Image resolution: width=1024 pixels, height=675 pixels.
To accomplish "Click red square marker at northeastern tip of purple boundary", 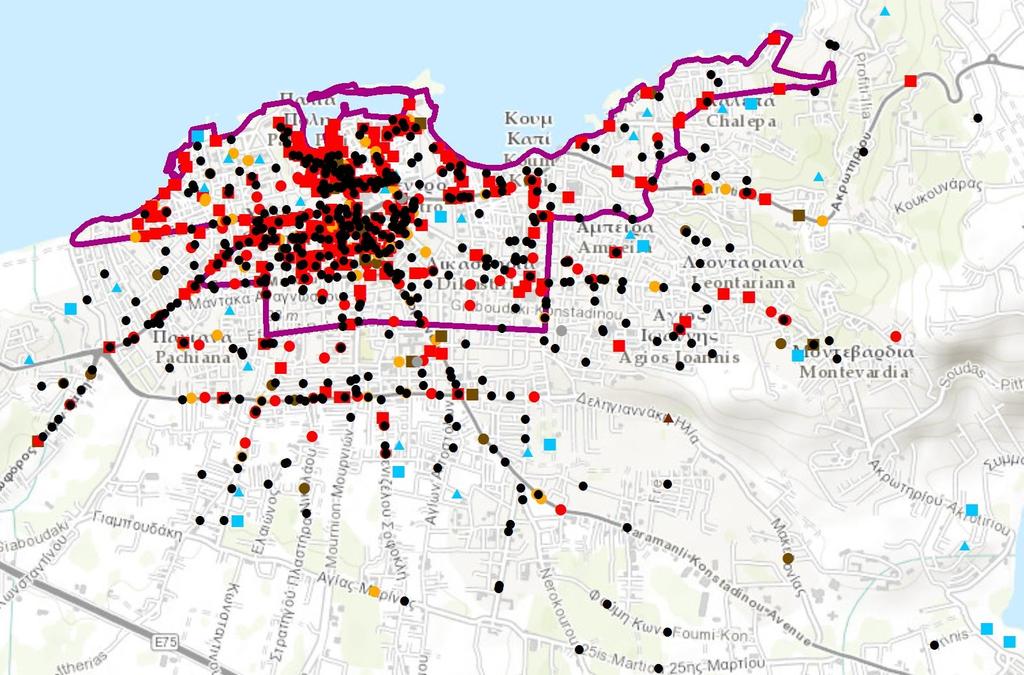I will [775, 38].
